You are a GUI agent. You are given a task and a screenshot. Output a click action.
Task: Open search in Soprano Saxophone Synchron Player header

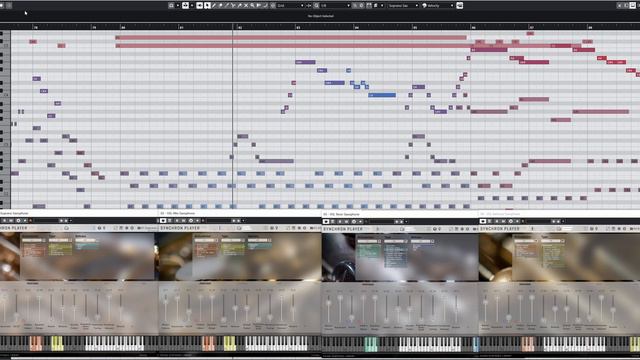pos(66,228)
